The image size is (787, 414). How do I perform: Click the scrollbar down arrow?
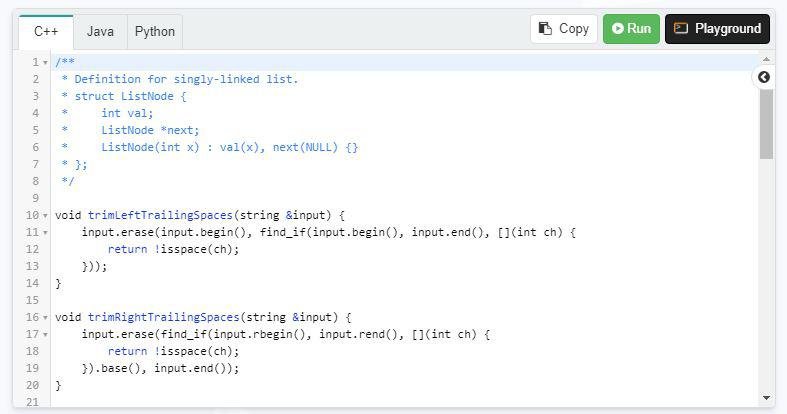point(767,398)
